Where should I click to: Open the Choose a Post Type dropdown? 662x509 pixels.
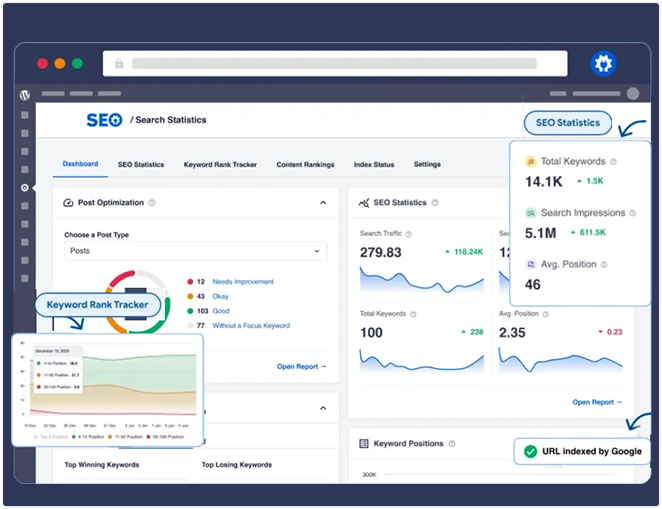click(195, 251)
